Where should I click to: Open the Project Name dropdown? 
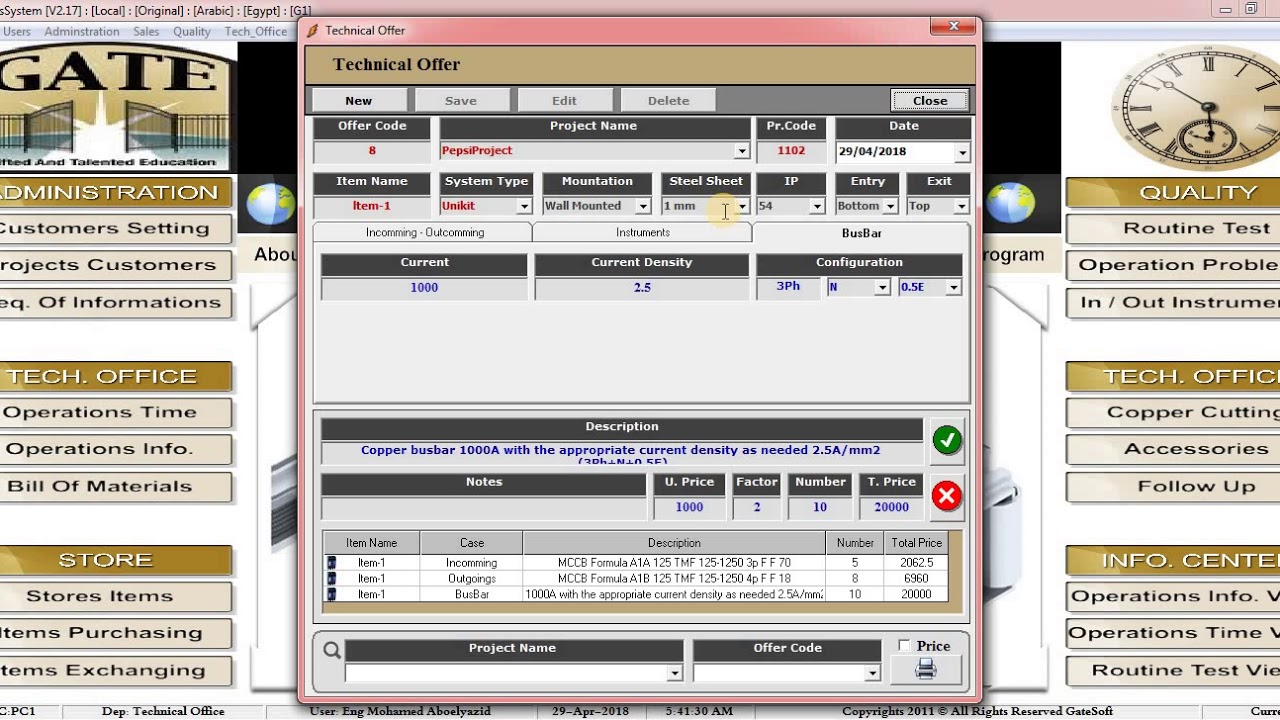click(742, 151)
